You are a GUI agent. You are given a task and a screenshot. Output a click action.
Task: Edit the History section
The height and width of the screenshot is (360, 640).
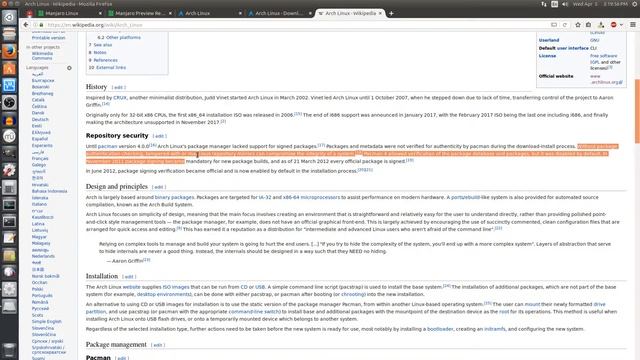[x=118, y=87]
